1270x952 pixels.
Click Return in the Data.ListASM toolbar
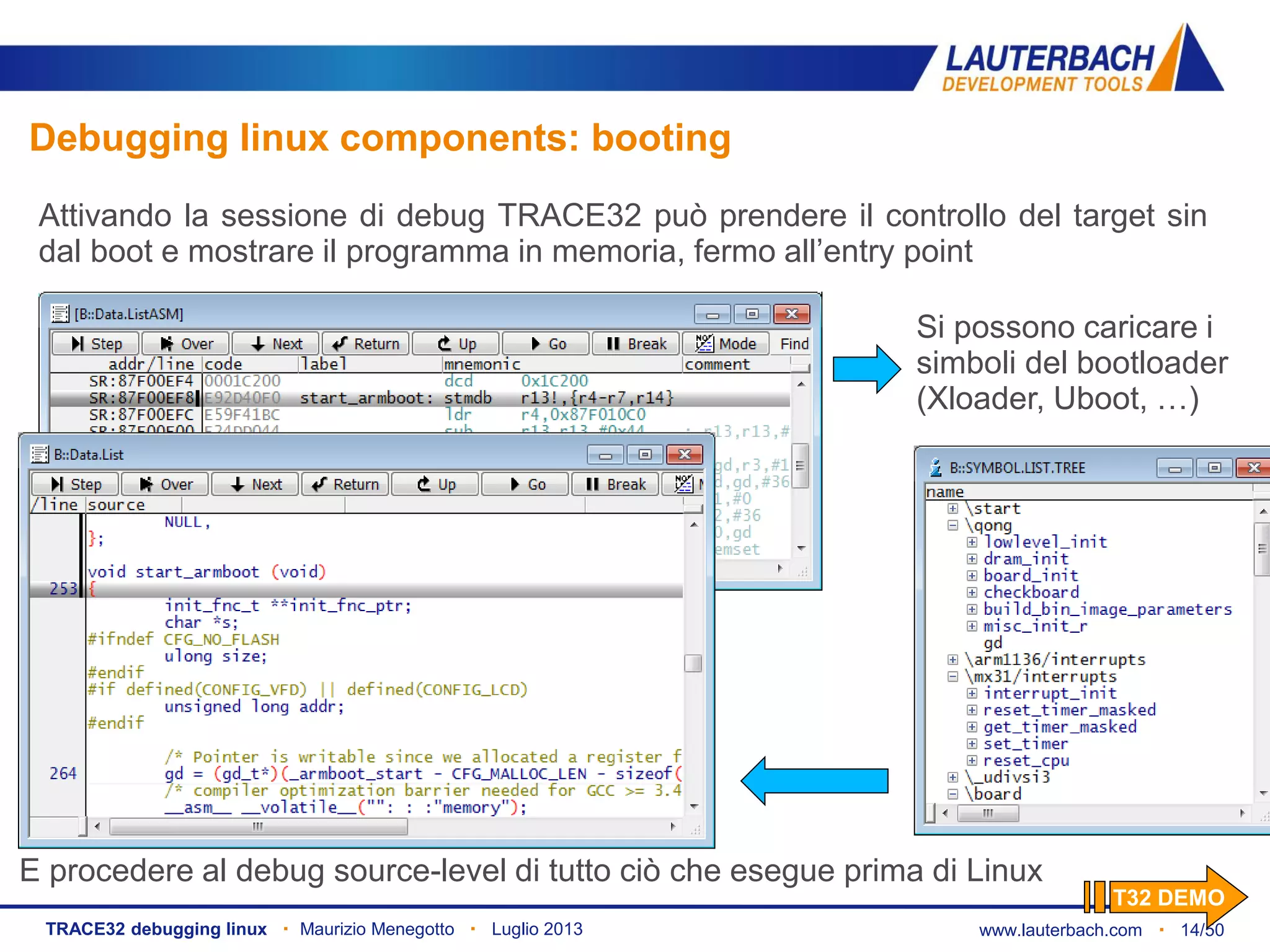pos(365,343)
